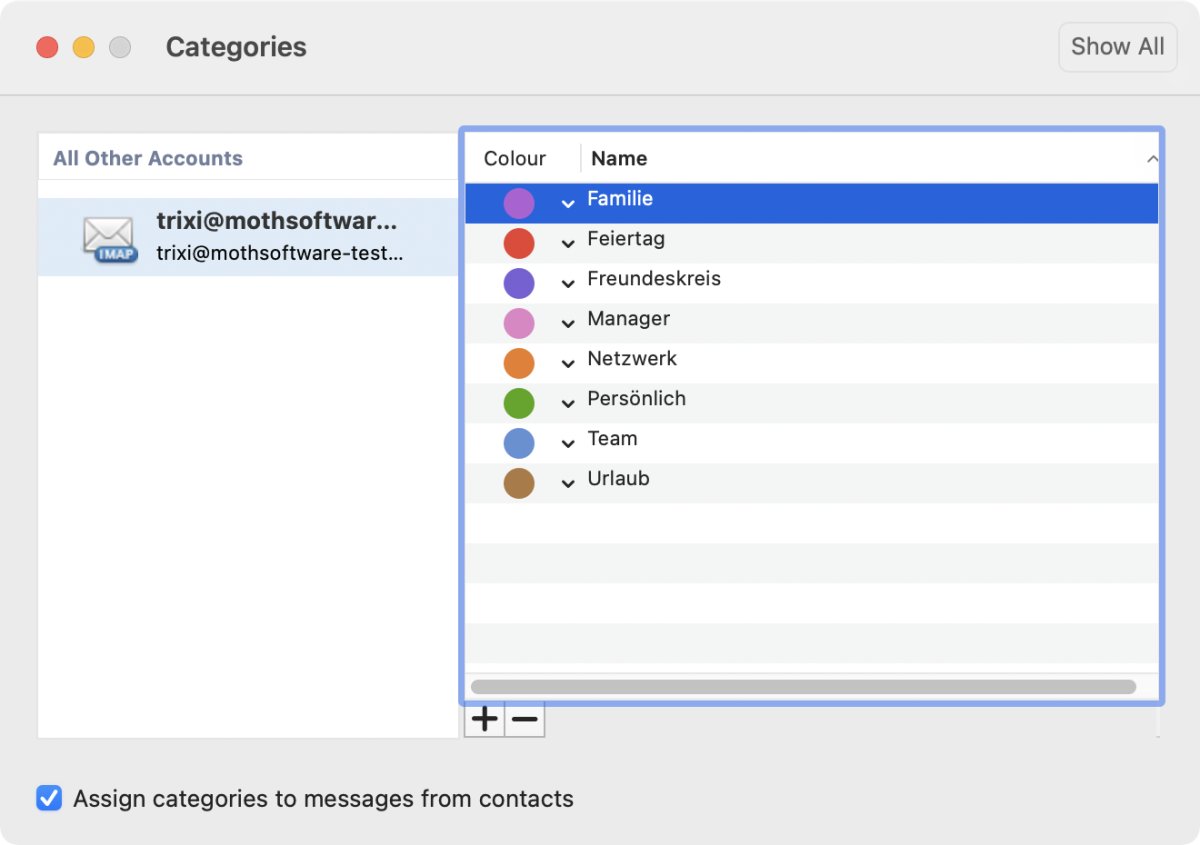Click the Show All button
This screenshot has height=845, width=1200.
click(x=1117, y=47)
